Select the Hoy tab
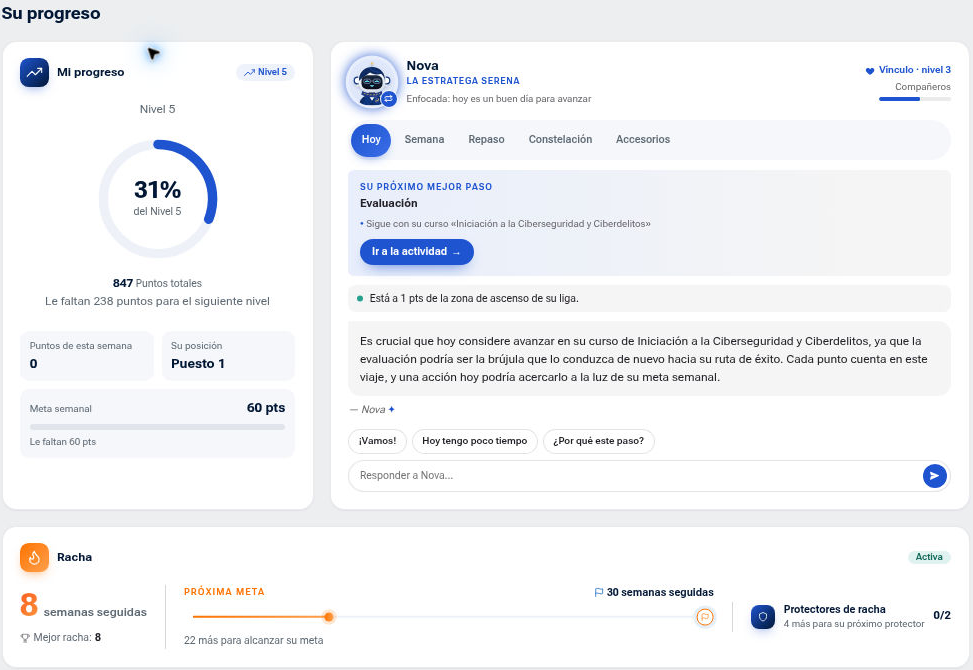This screenshot has width=973, height=670. pos(371,140)
